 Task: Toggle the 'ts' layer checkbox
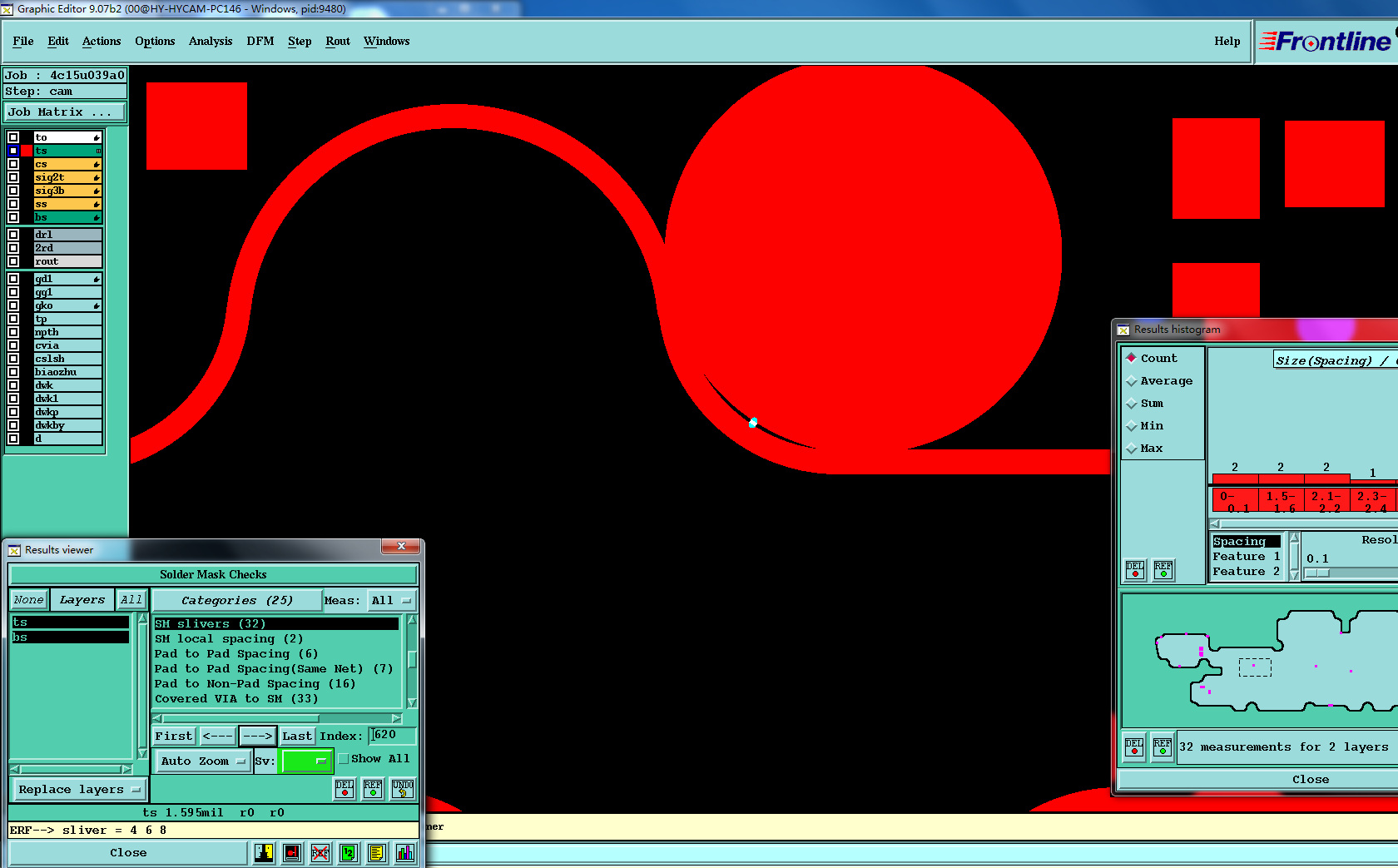pos(13,151)
